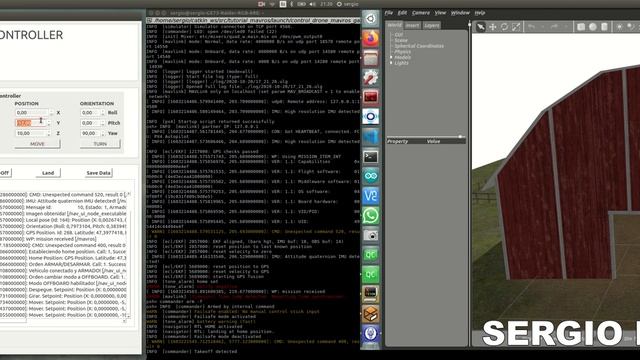Select the translate mode tool in Gazebo toolbar
The height and width of the screenshot is (360, 640).
(493, 27)
